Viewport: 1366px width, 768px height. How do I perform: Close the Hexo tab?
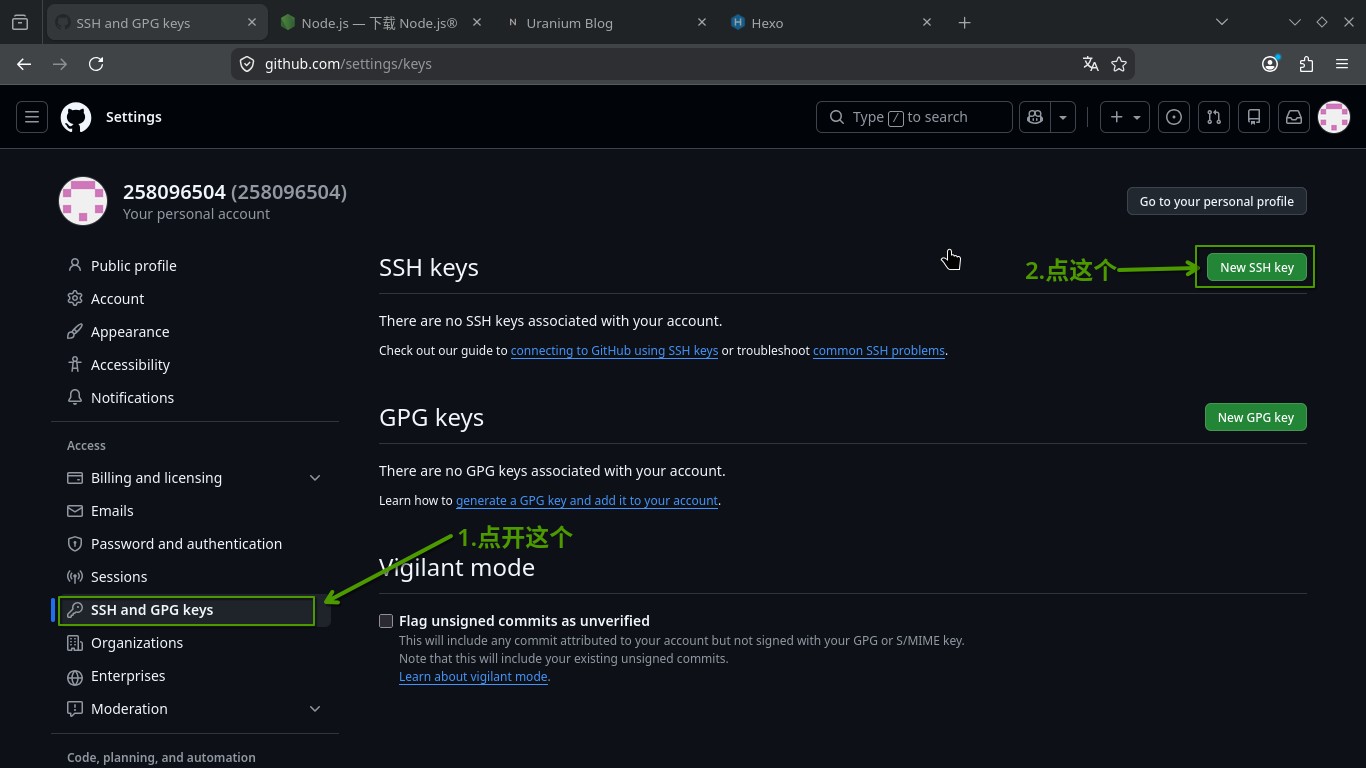(926, 22)
